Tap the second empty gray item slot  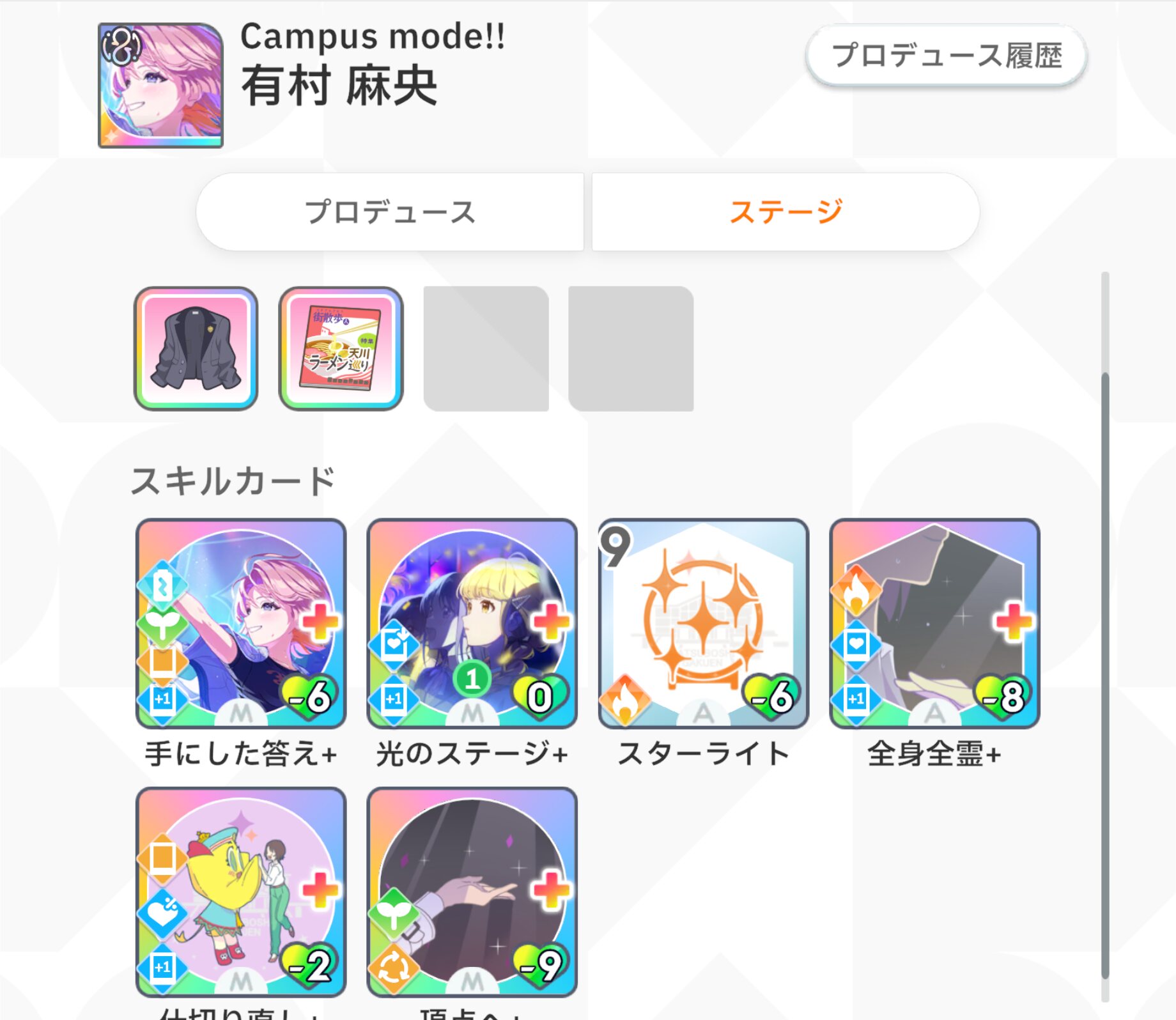pos(631,348)
